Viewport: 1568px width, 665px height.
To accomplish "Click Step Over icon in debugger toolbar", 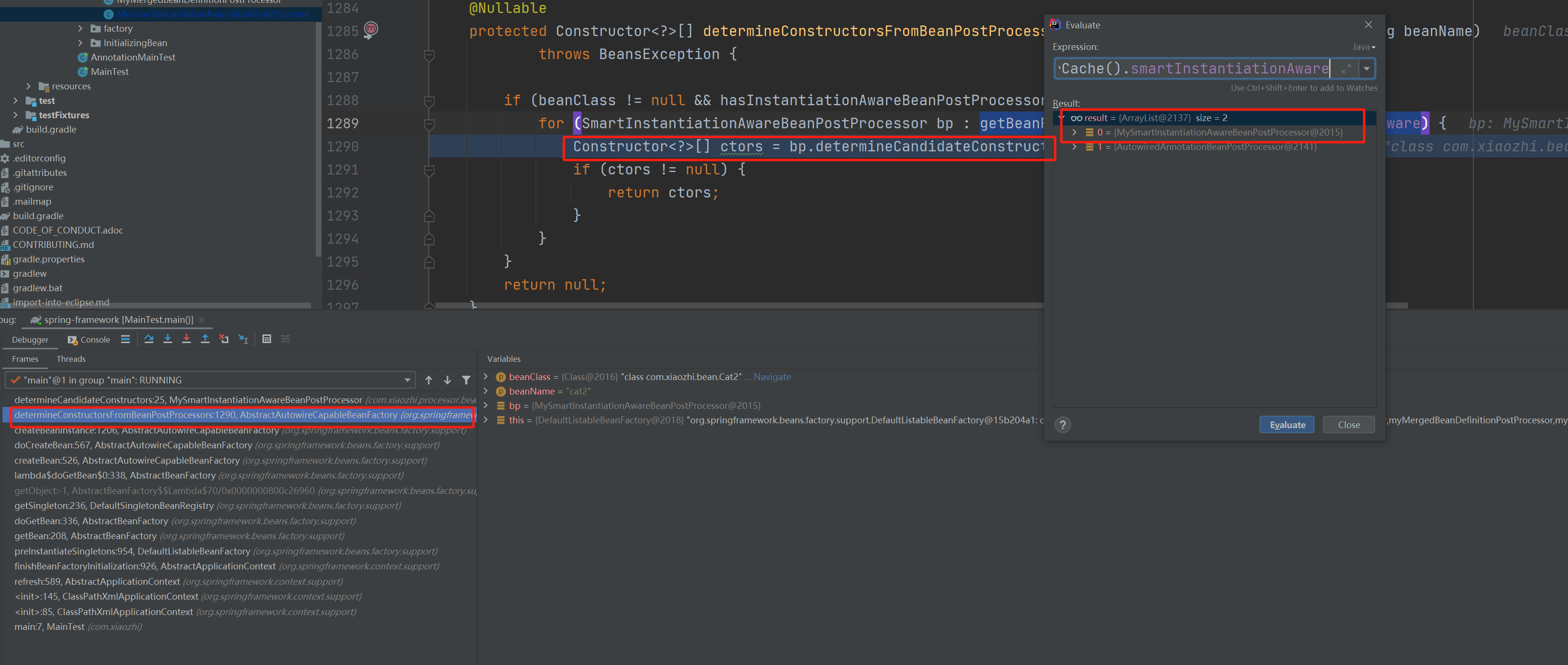I will [x=149, y=339].
